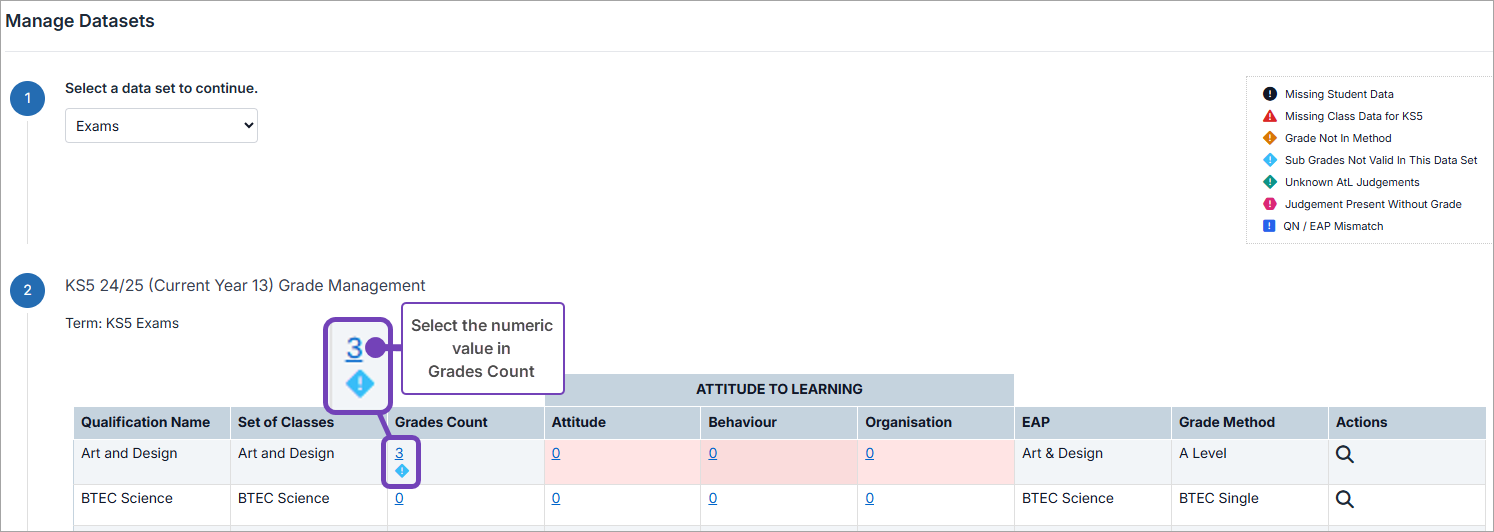The height and width of the screenshot is (532, 1494).
Task: Click the Missing Student Data legend icon
Action: point(1270,94)
